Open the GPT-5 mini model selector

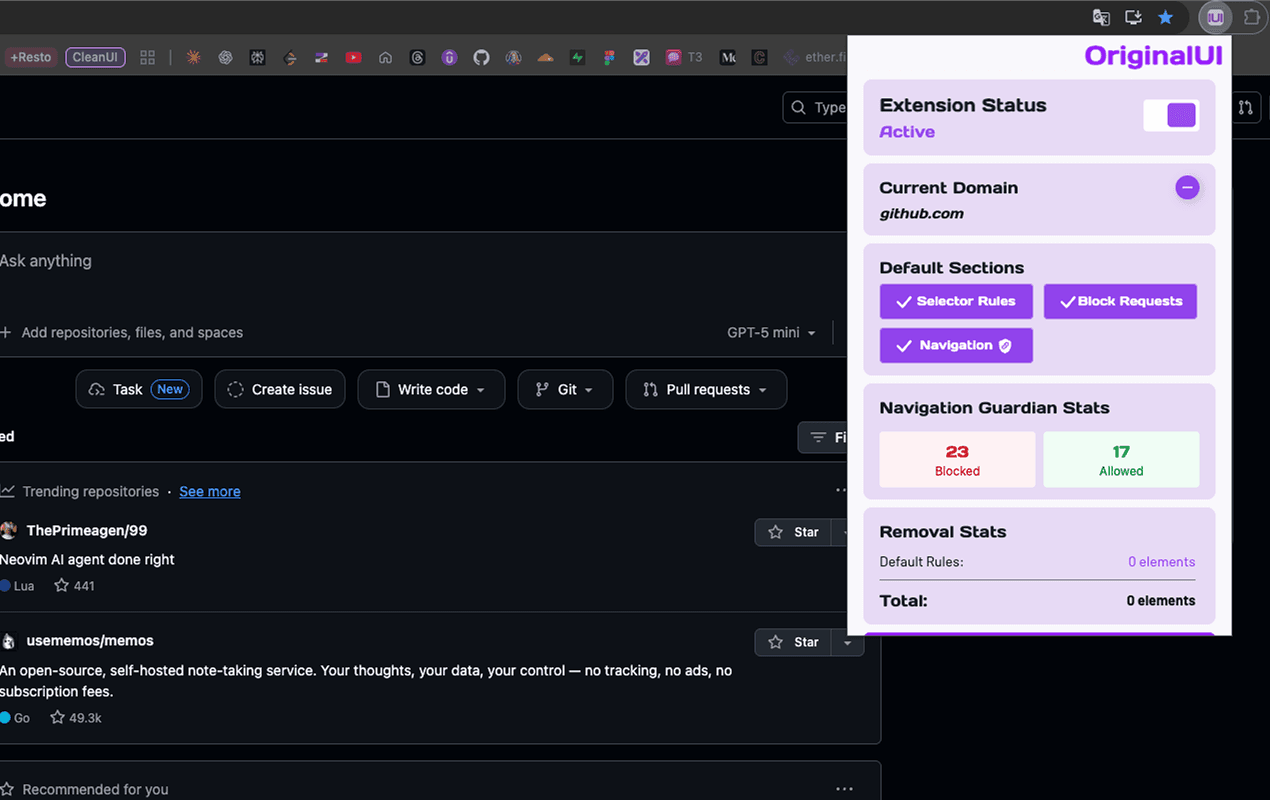tap(771, 332)
